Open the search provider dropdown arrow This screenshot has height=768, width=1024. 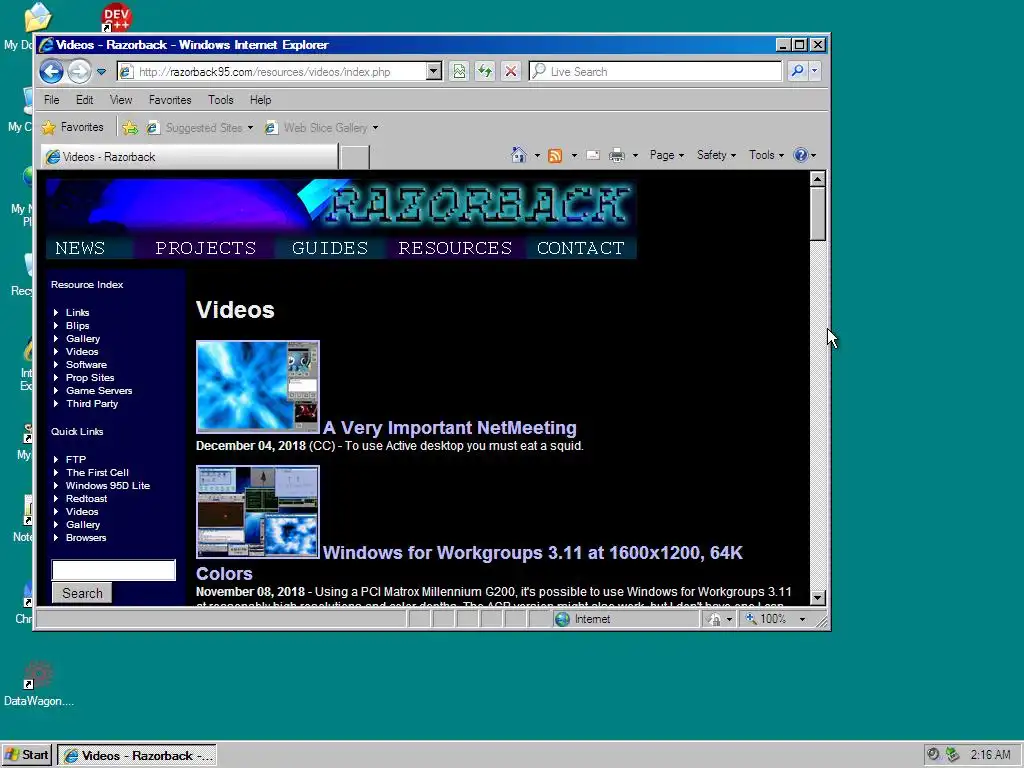tap(814, 71)
